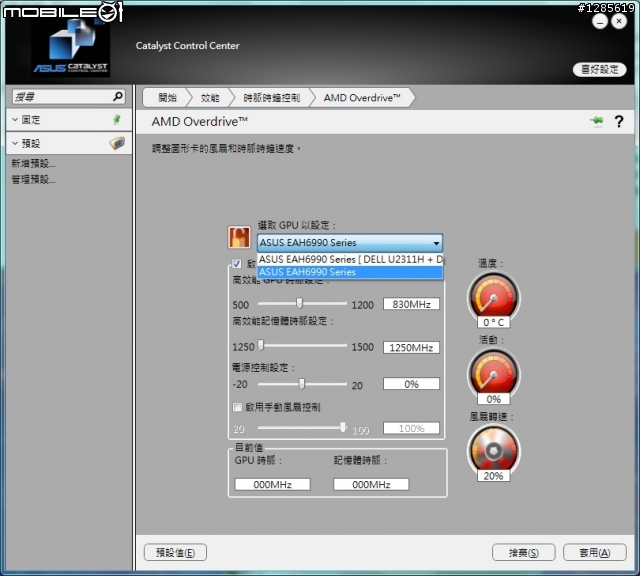Click the search magnifier icon
The height and width of the screenshot is (576, 640).
click(118, 96)
